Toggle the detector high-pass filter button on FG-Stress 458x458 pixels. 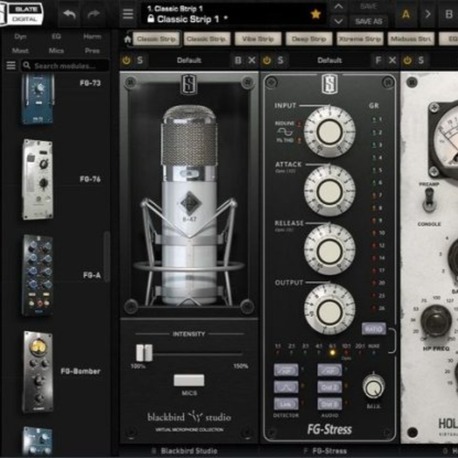286,370
